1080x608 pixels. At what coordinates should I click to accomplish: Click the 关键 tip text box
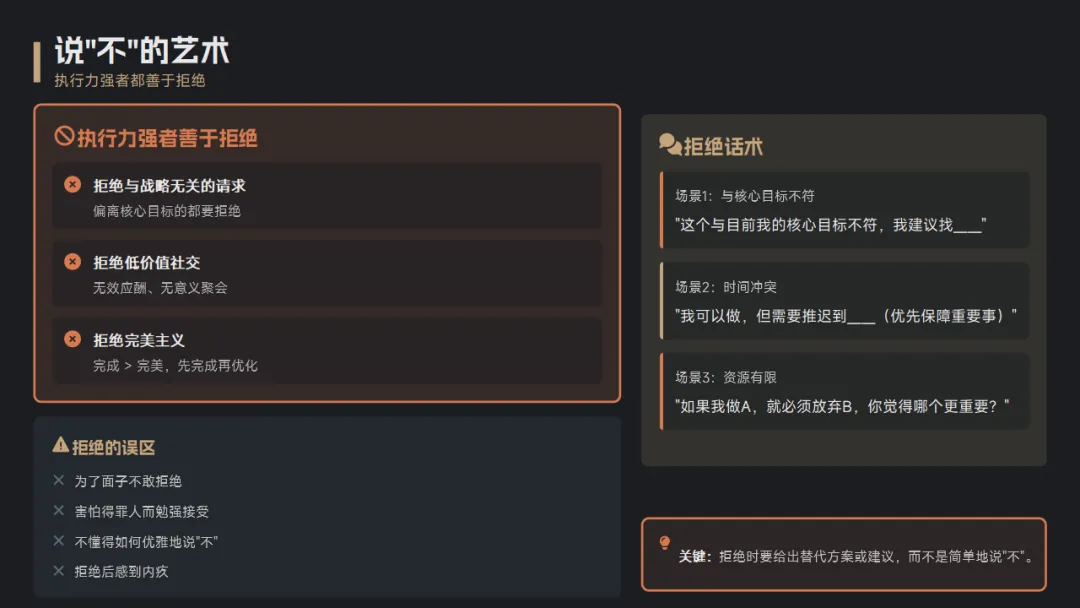tap(855, 556)
